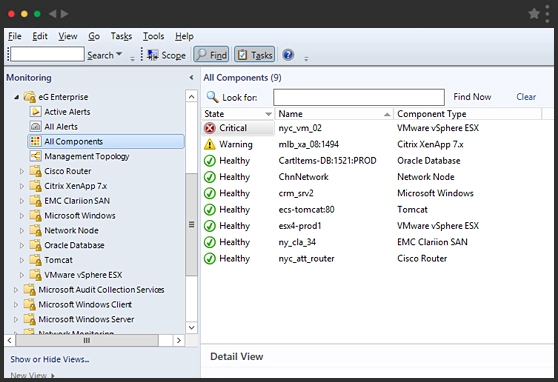Click the eG Enterprise folder icon

click(30, 97)
